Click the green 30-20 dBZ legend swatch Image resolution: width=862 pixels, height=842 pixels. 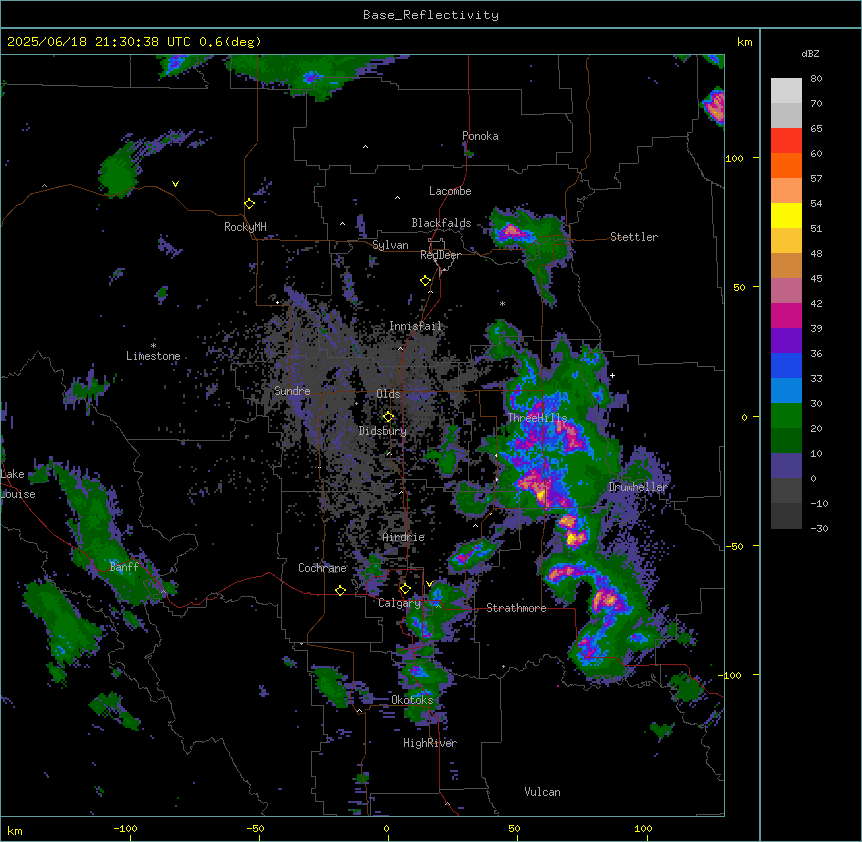click(786, 416)
